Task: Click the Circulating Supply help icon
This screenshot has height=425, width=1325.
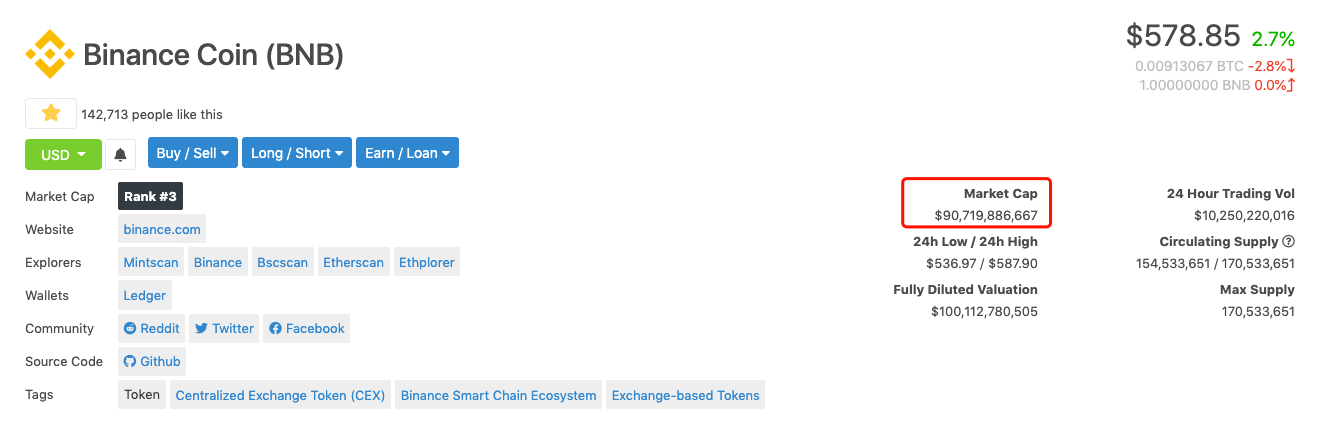Action: click(x=1289, y=241)
